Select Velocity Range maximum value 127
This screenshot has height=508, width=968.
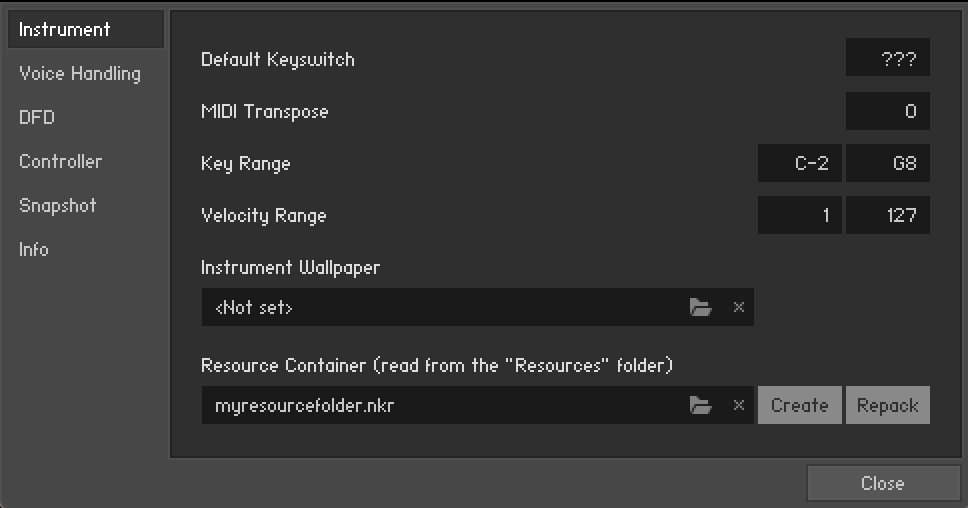coord(888,215)
